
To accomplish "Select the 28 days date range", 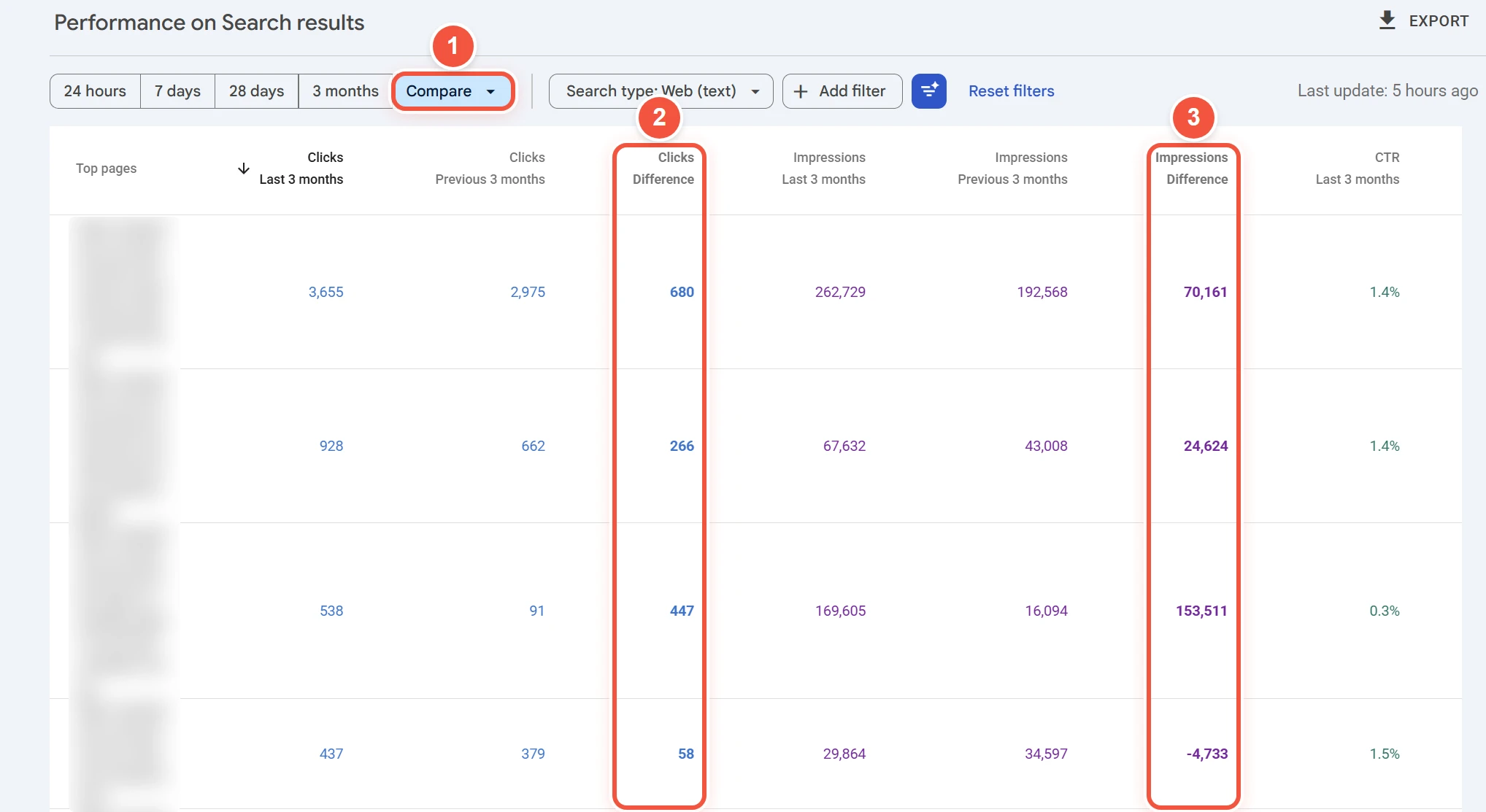I will [x=256, y=91].
